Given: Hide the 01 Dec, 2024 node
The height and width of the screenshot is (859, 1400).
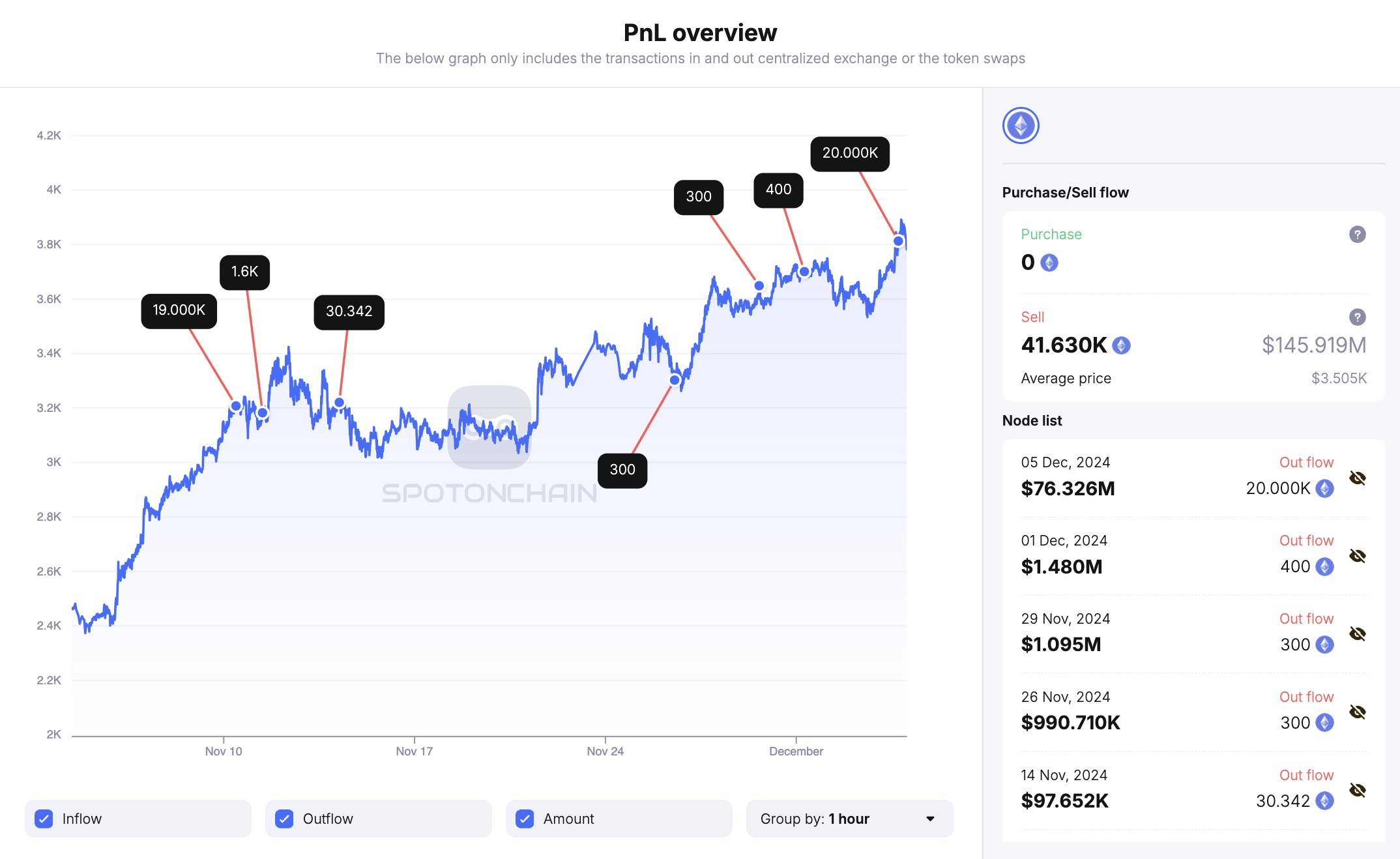Looking at the screenshot, I should point(1357,556).
